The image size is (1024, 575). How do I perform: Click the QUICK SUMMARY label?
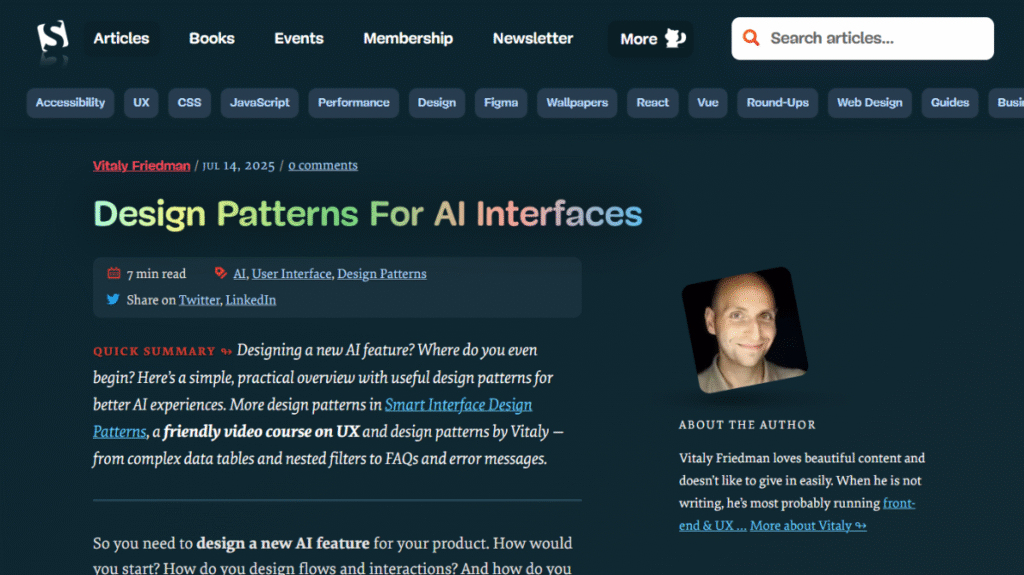point(154,352)
